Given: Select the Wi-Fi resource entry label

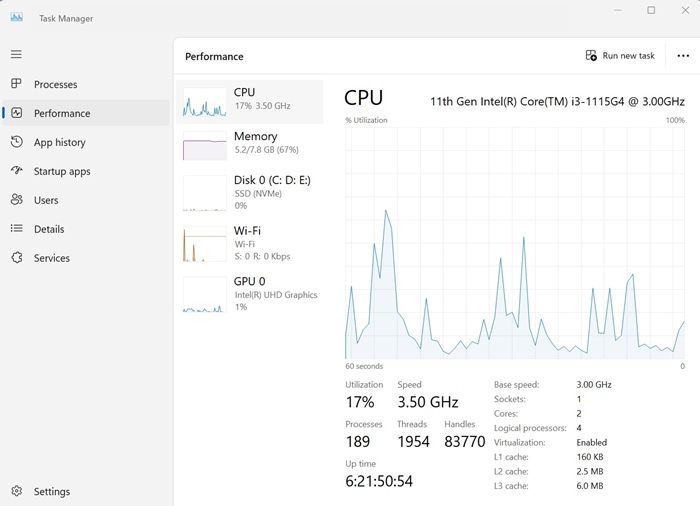Looking at the screenshot, I should coord(247,230).
